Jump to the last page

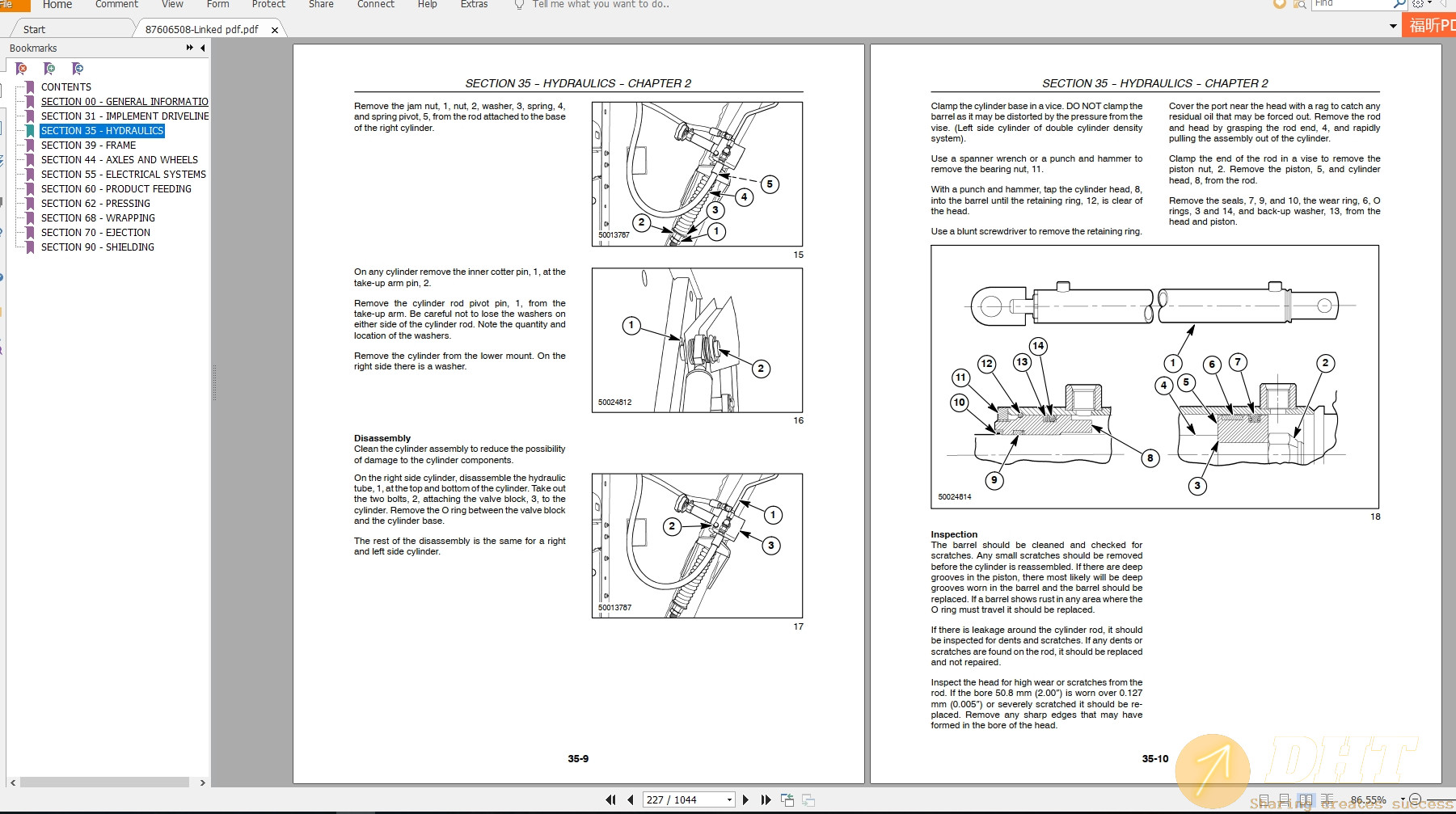(766, 800)
